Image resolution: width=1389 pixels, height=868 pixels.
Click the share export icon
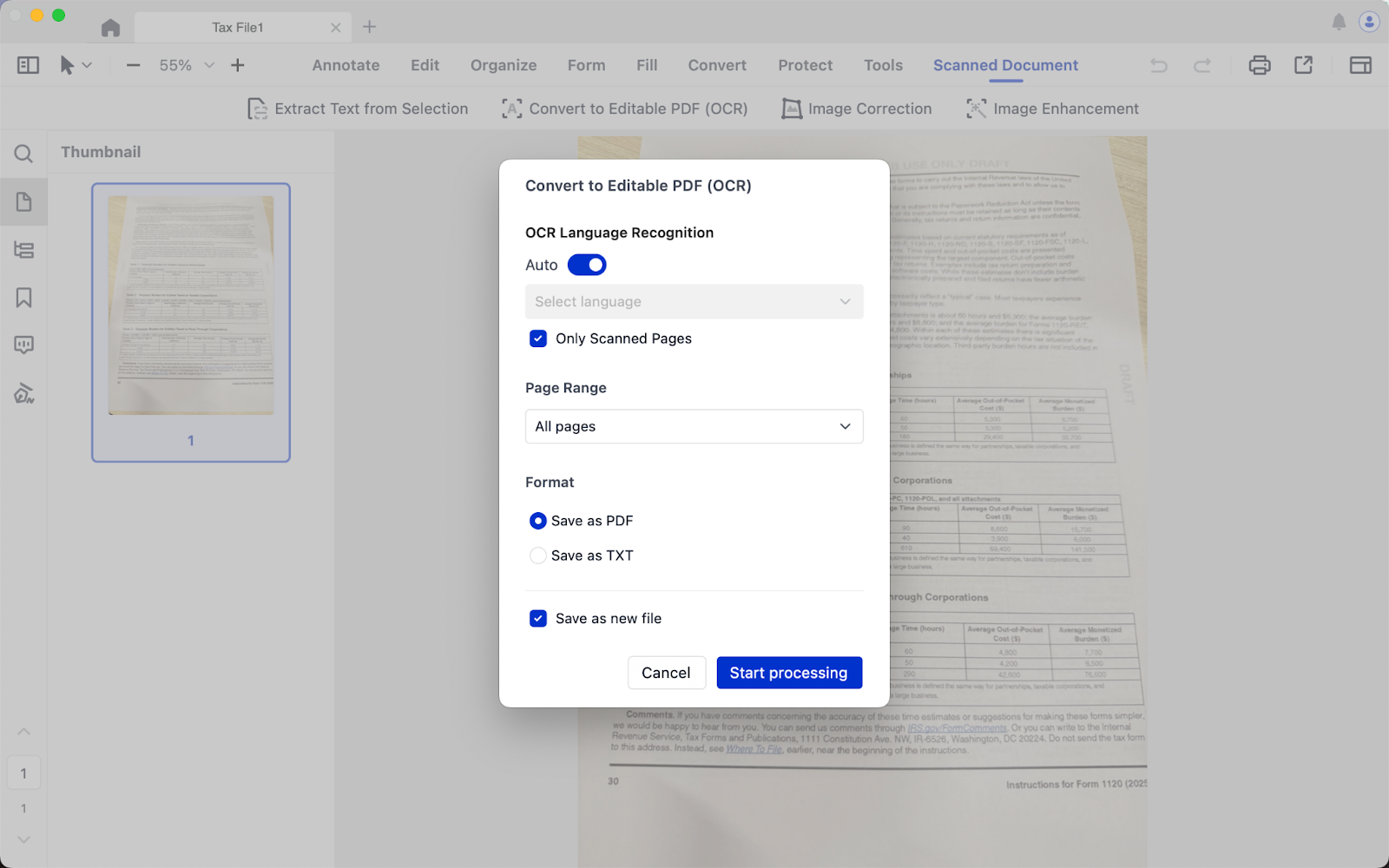pos(1303,65)
